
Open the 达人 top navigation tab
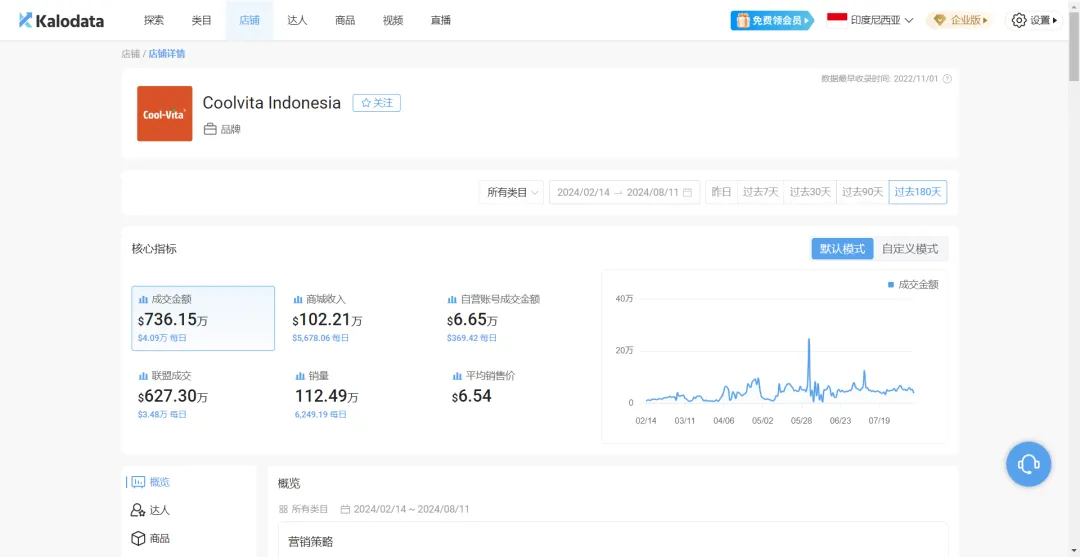click(x=297, y=20)
